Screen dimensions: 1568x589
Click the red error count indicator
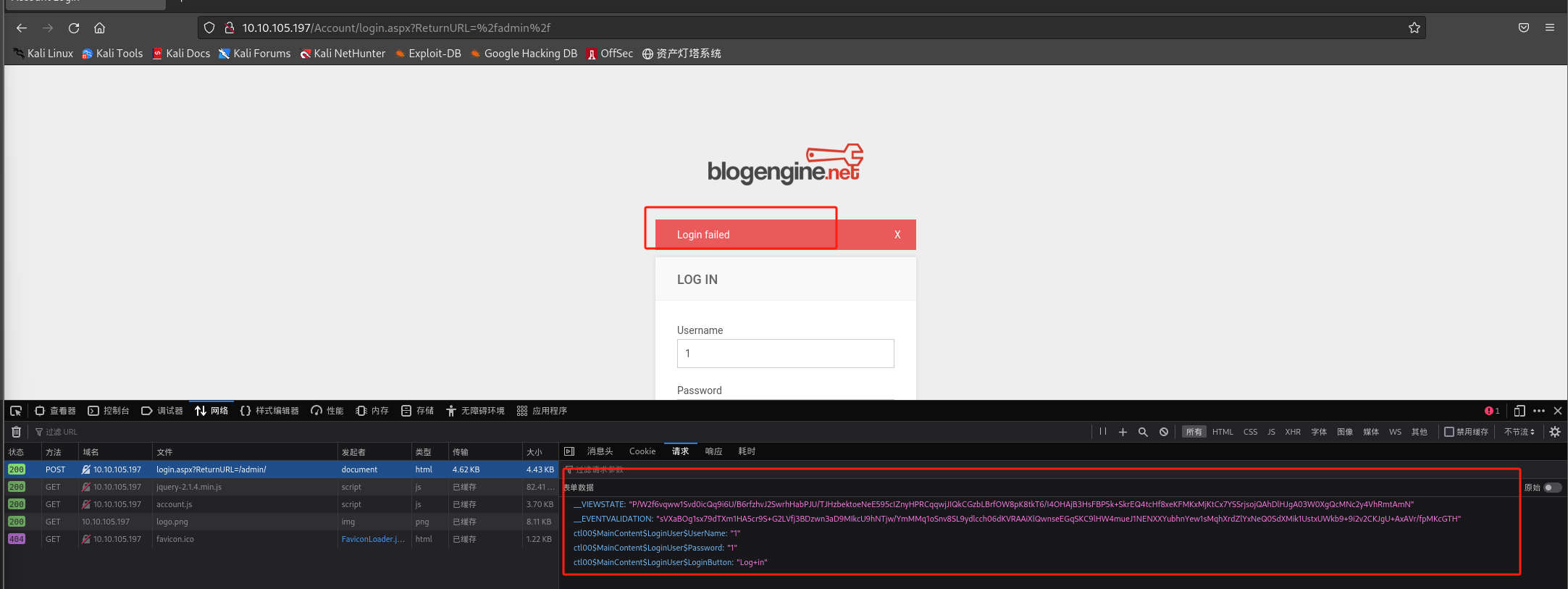[1492, 411]
